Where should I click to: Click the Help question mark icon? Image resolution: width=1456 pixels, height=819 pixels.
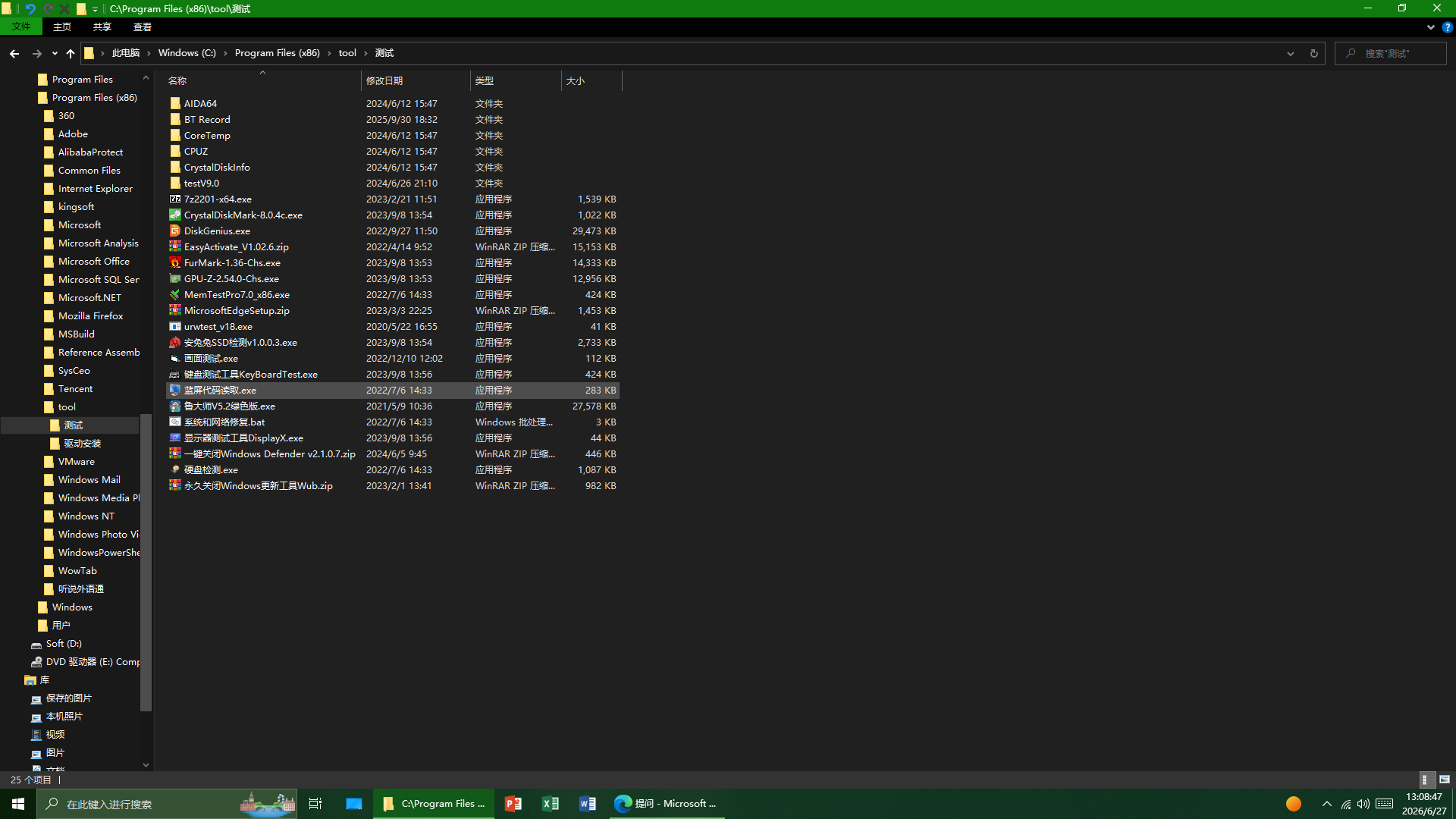coord(1447,27)
